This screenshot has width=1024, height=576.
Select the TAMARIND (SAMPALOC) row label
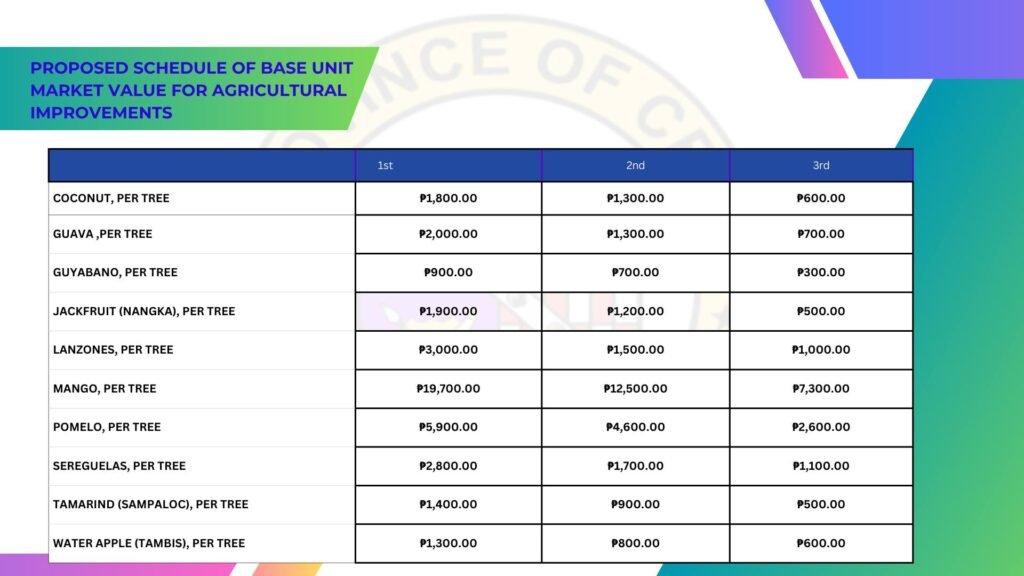click(150, 504)
